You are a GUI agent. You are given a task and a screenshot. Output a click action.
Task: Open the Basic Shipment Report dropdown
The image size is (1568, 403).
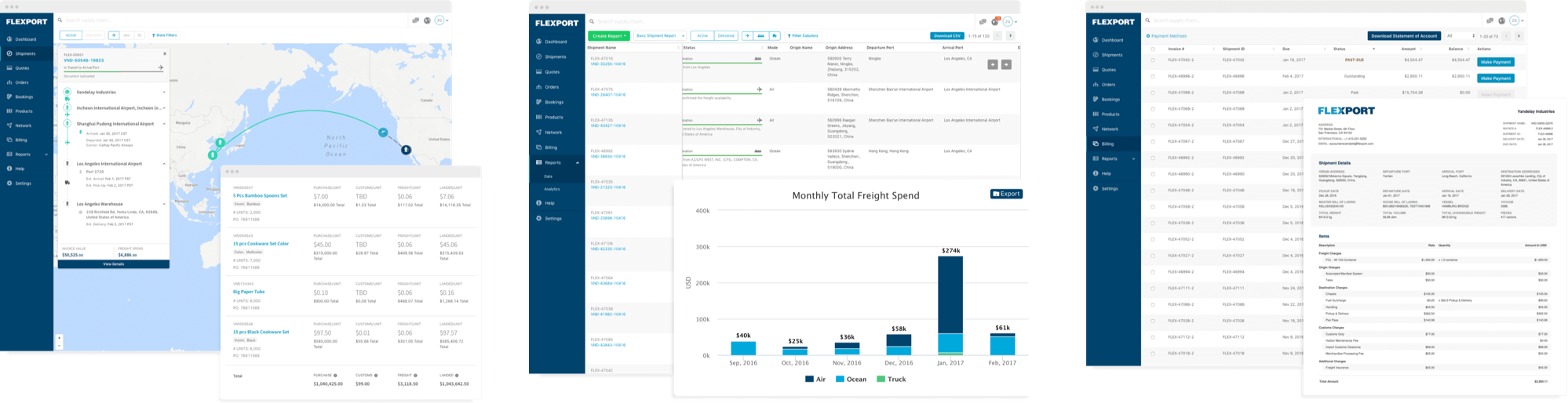(x=659, y=35)
